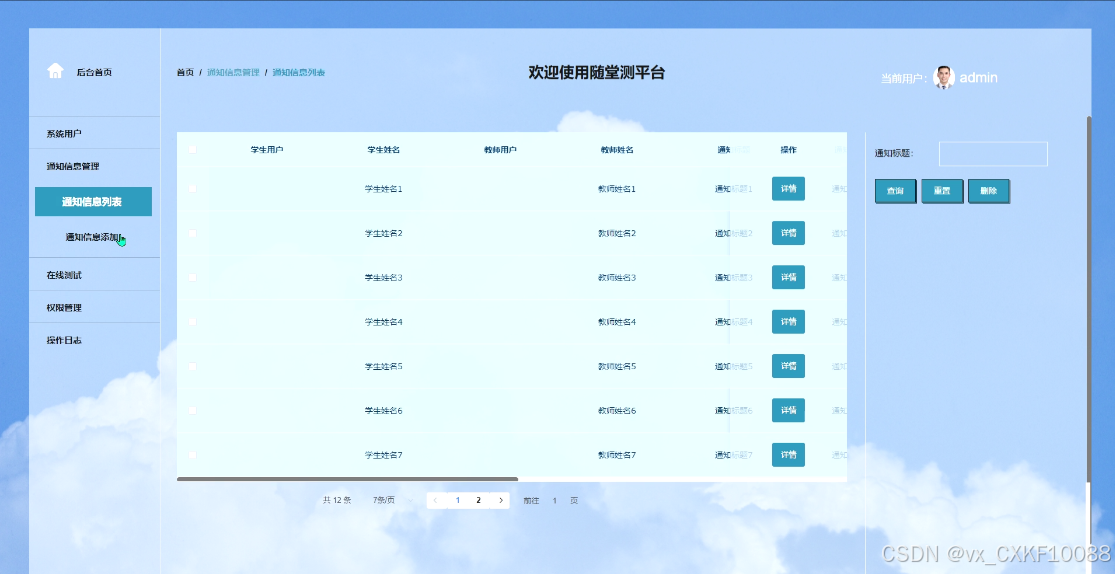Viewport: 1115px width, 574px height.
Task: Open 详情 for the 学生姓名1 row
Action: (x=788, y=188)
